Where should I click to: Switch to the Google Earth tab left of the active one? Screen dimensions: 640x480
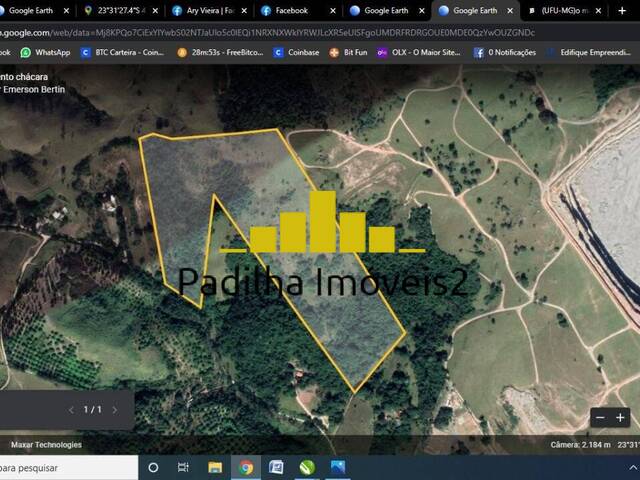(386, 11)
